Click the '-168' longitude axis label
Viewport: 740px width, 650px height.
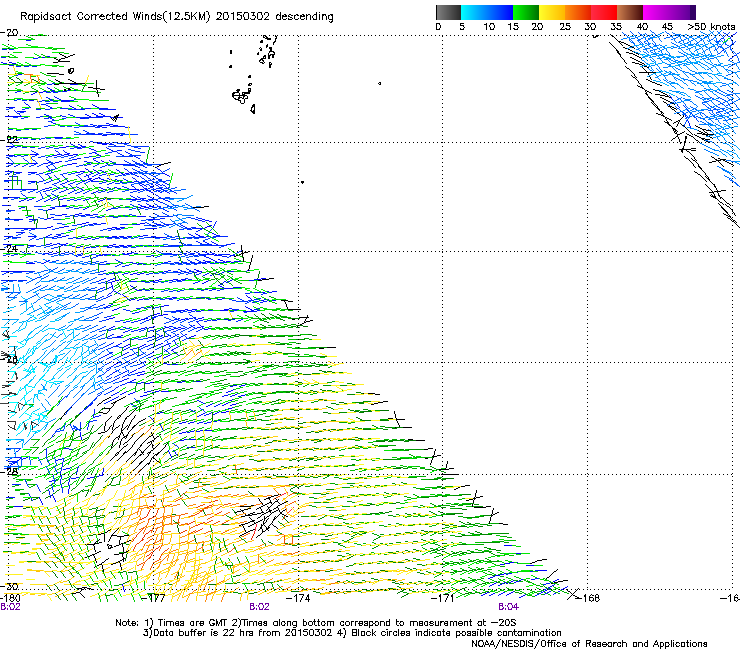588,598
